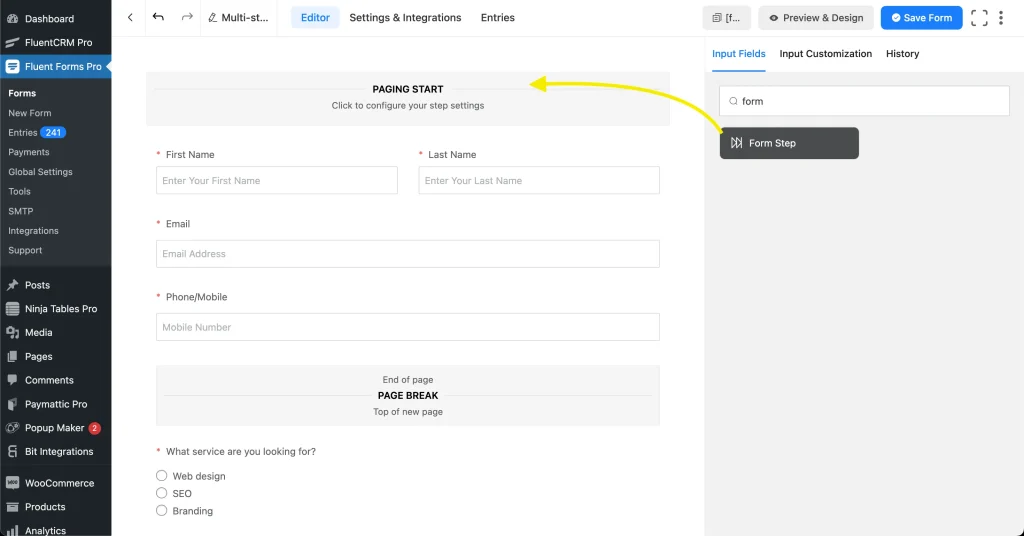Click the redo arrow icon
The width and height of the screenshot is (1024, 536).
pos(187,17)
